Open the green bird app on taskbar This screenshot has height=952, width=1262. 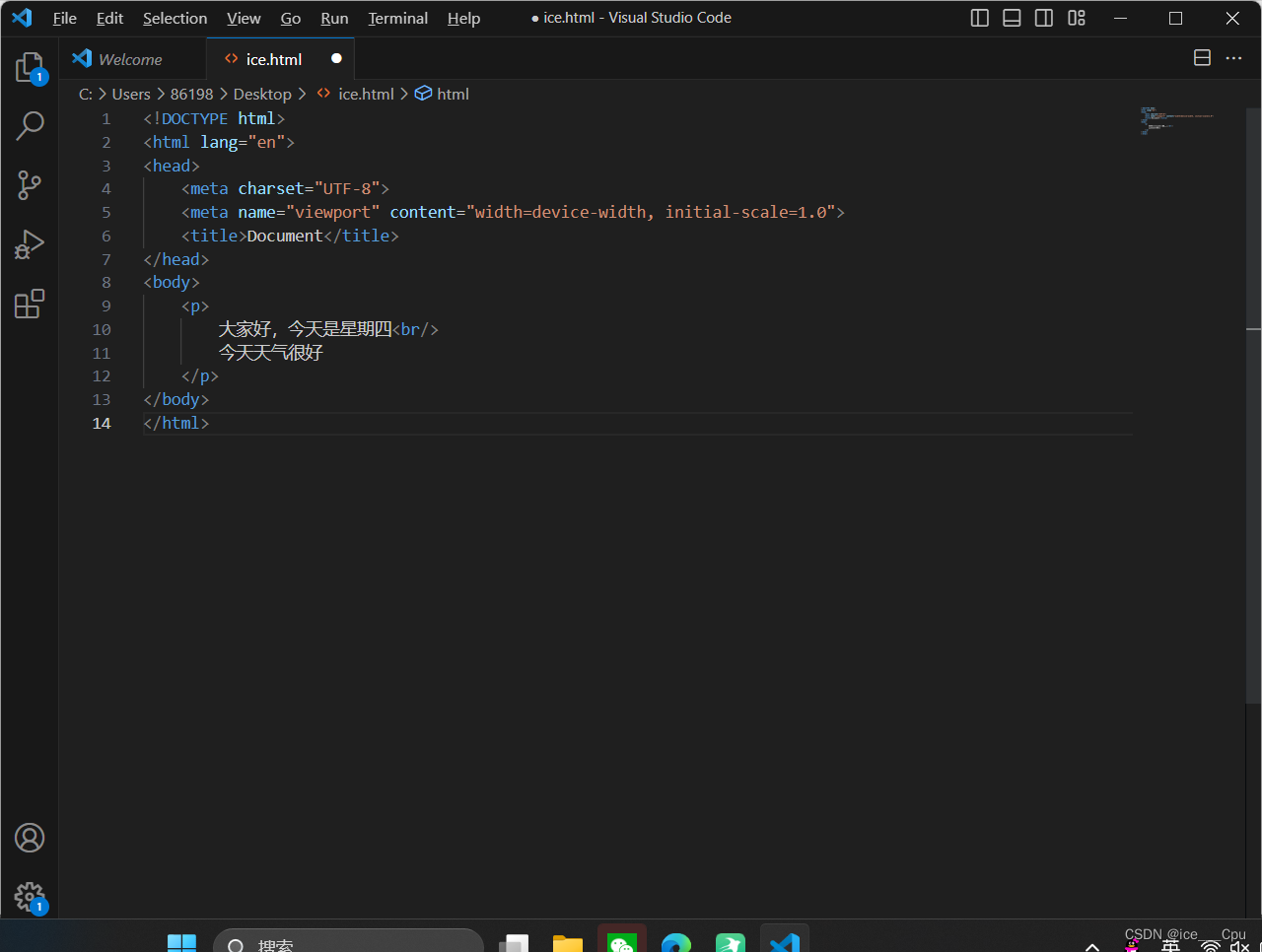click(x=731, y=943)
